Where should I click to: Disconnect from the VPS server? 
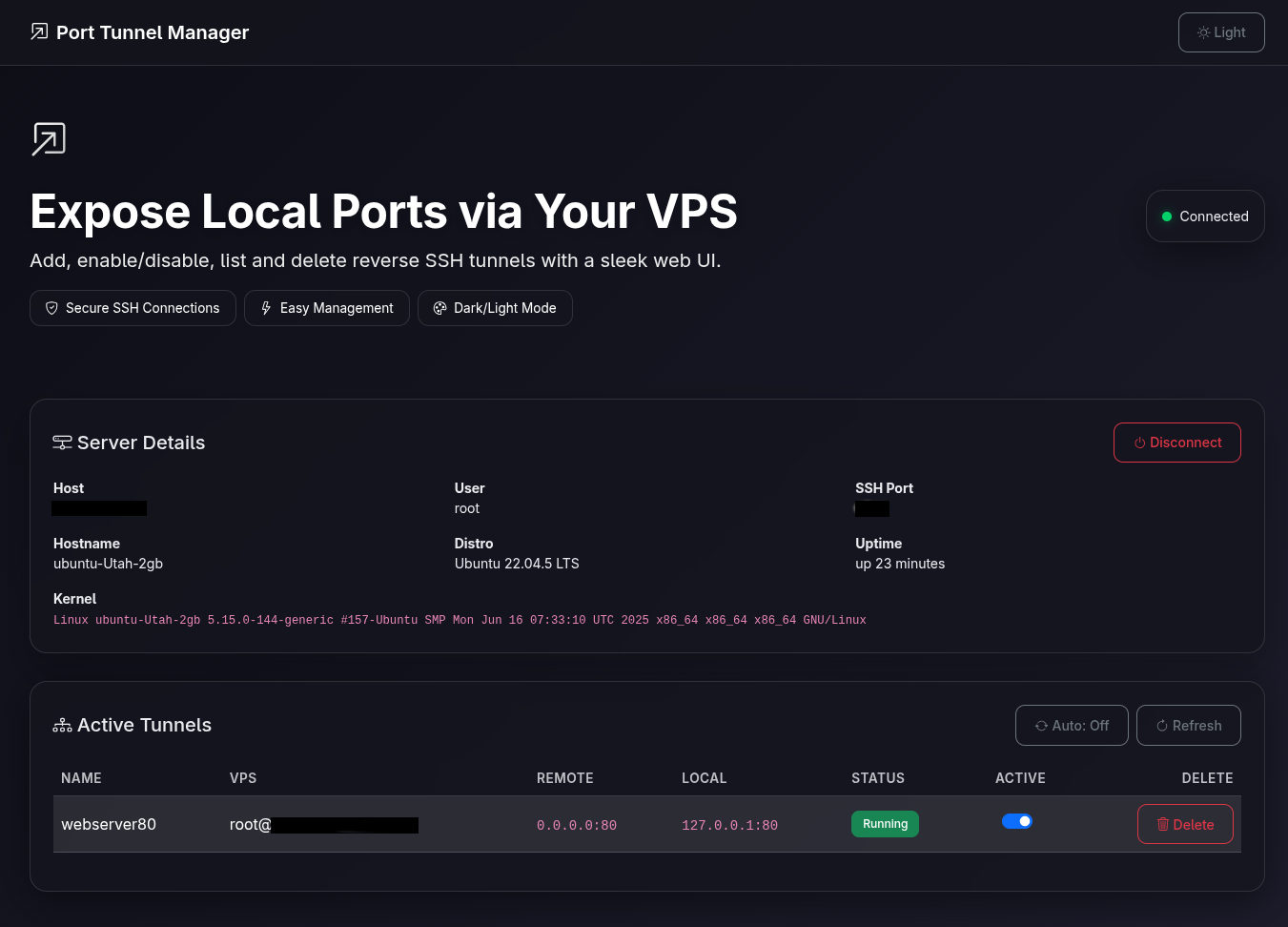1176,443
